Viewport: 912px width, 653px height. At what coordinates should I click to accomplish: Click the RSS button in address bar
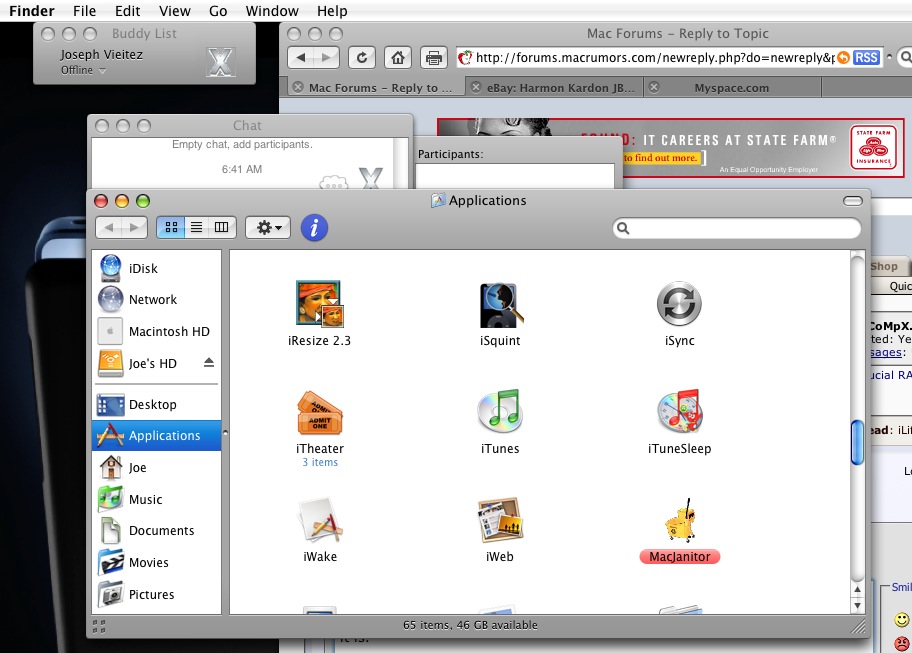[x=866, y=58]
